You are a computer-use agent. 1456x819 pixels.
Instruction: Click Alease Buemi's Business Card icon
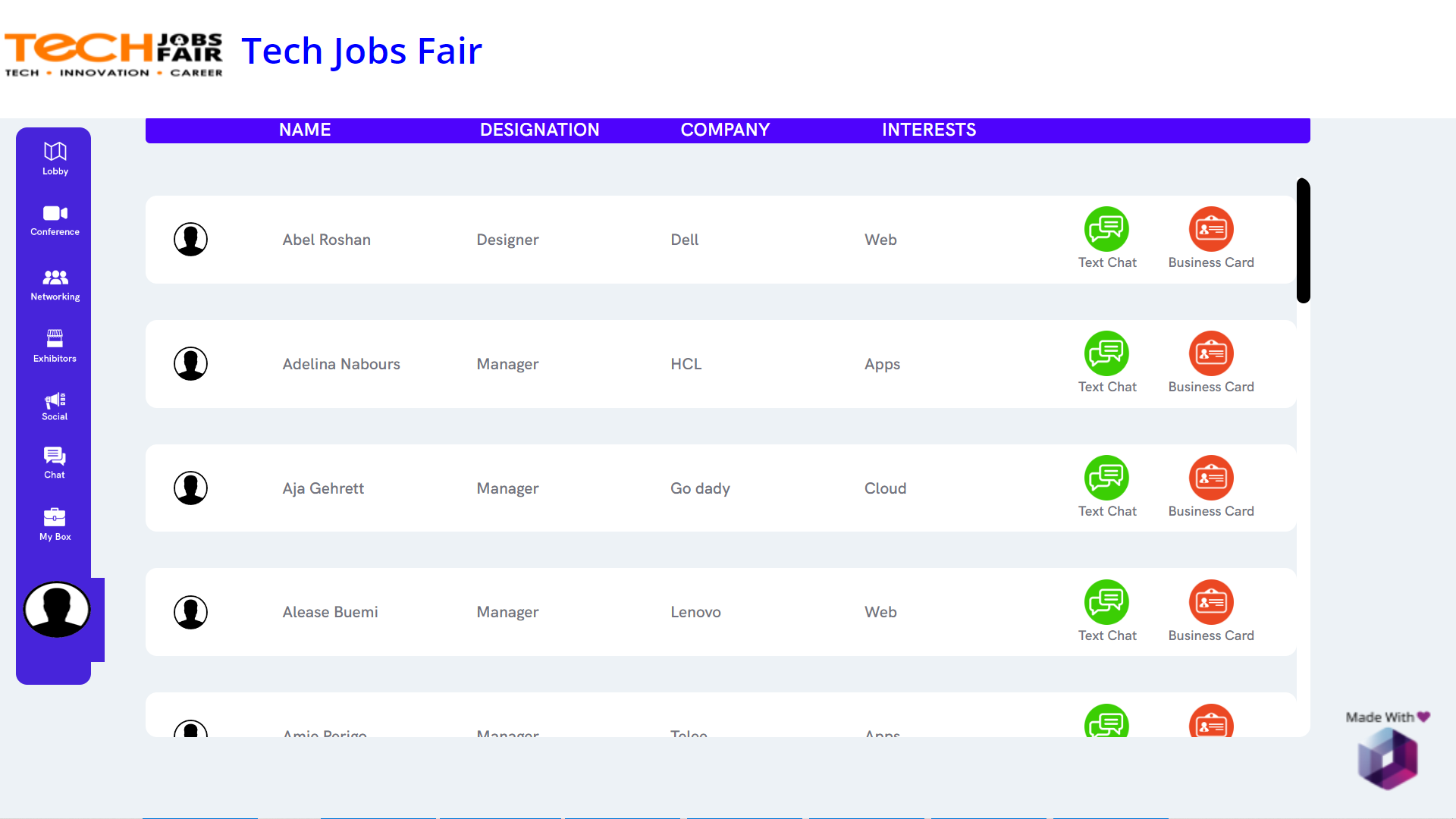[1211, 602]
